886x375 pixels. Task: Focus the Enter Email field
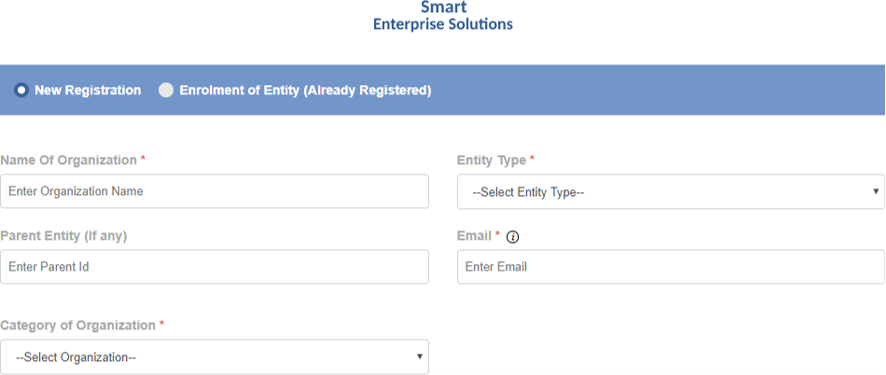(671, 267)
